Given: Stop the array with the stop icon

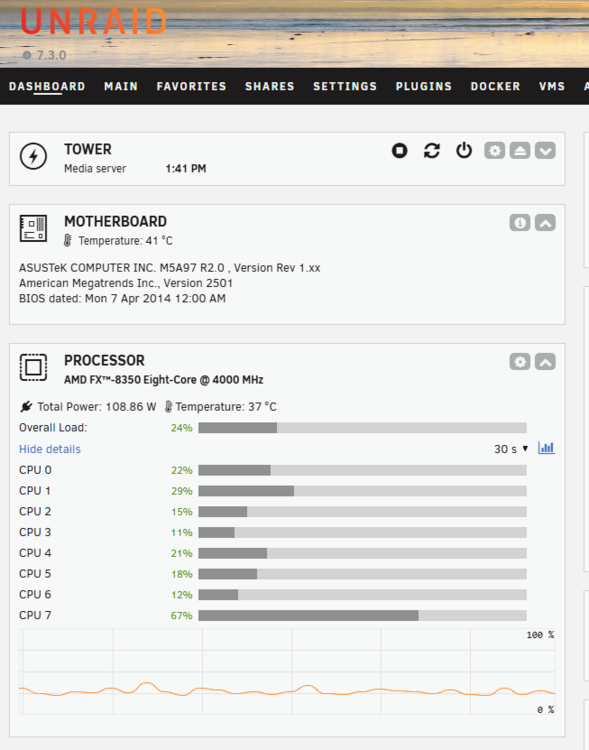Looking at the screenshot, I should tap(400, 151).
